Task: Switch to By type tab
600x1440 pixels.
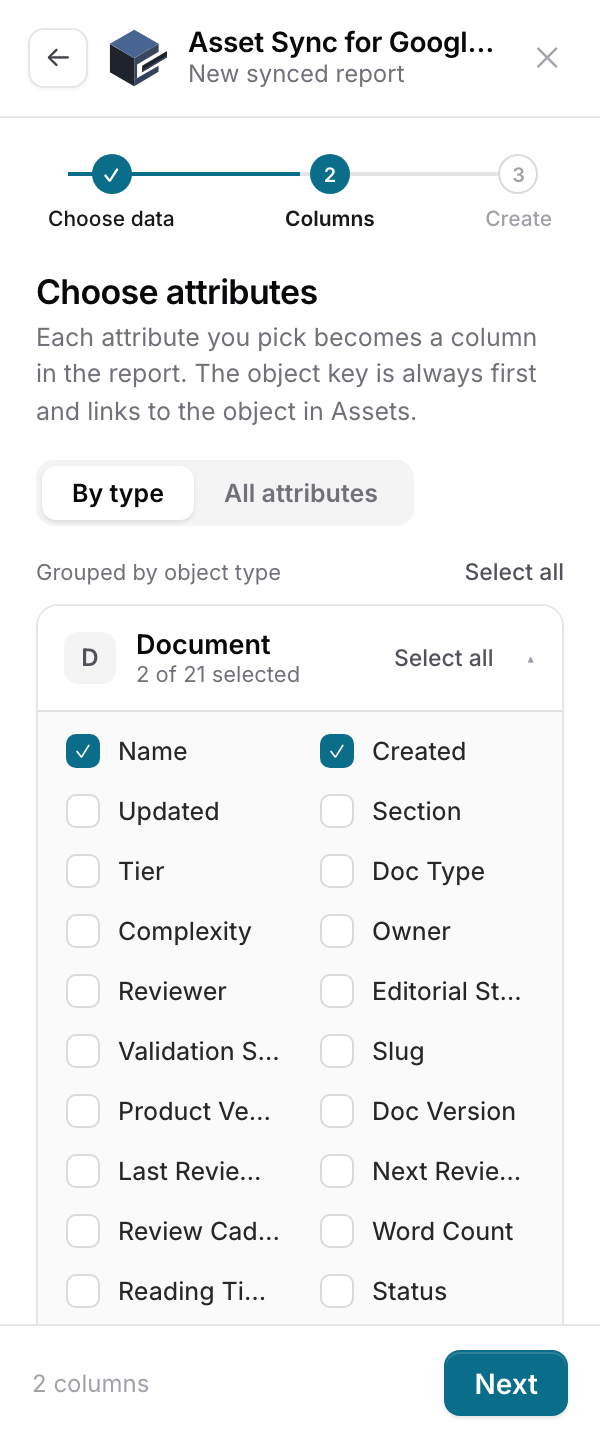Action: (118, 493)
